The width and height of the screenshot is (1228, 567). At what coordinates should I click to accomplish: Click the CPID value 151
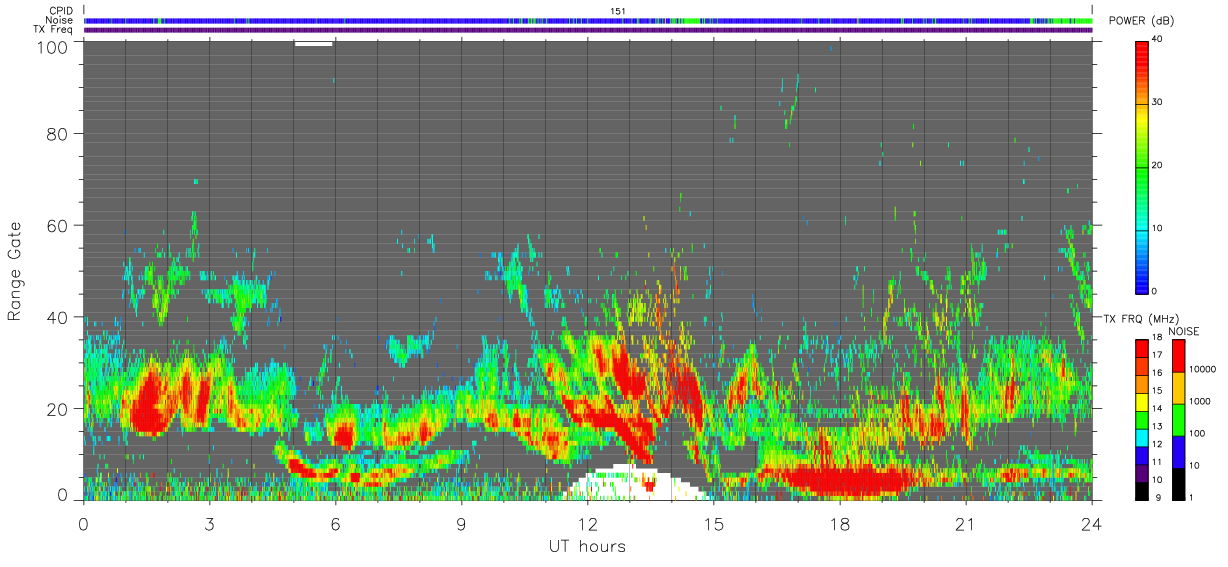click(x=618, y=11)
